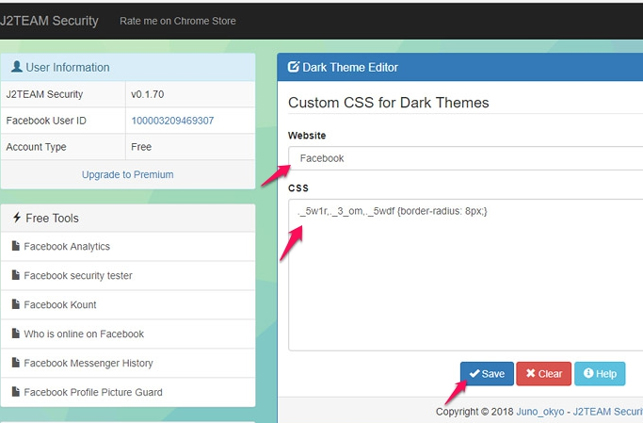The width and height of the screenshot is (643, 423).
Task: Open the Juno_okyo copyright link
Action: click(x=541, y=411)
